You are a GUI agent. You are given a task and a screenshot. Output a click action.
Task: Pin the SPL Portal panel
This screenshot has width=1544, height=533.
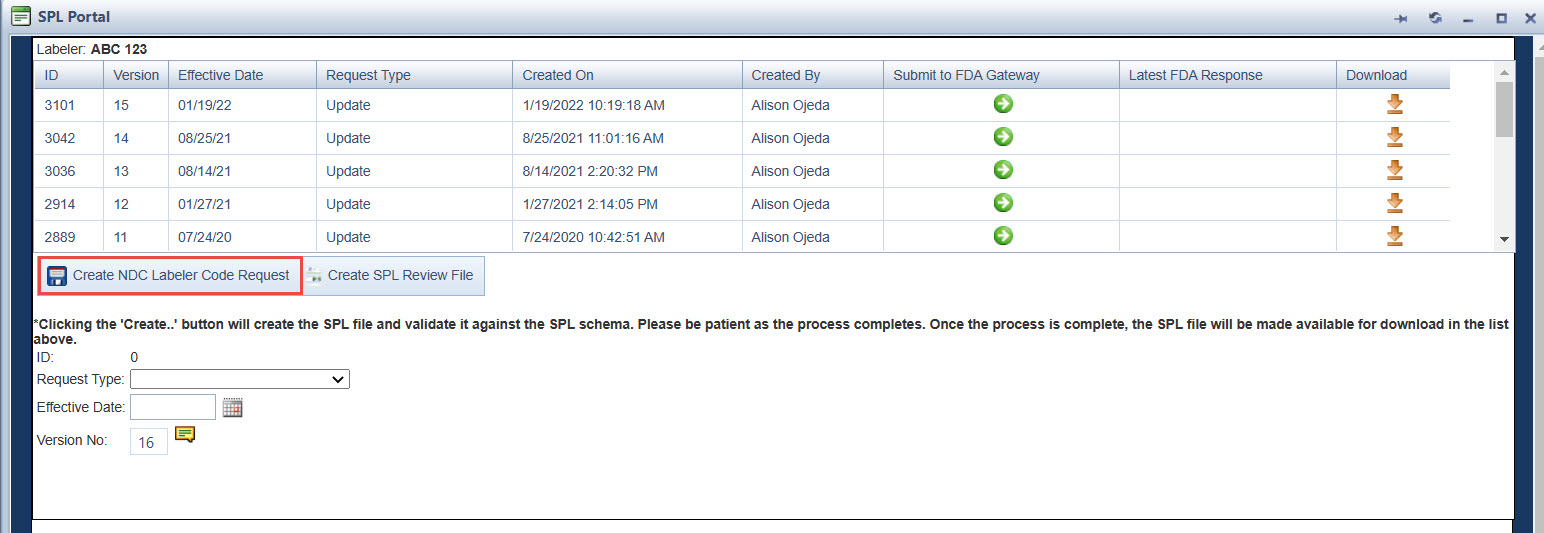(1401, 18)
